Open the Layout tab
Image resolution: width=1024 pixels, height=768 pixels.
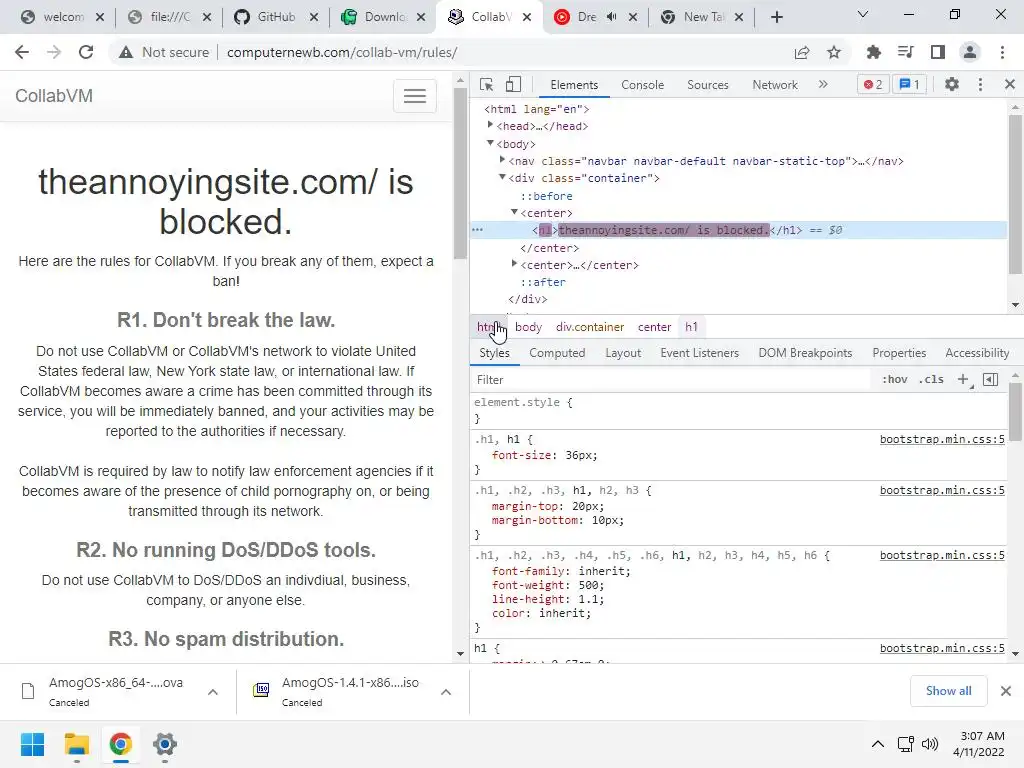622,353
